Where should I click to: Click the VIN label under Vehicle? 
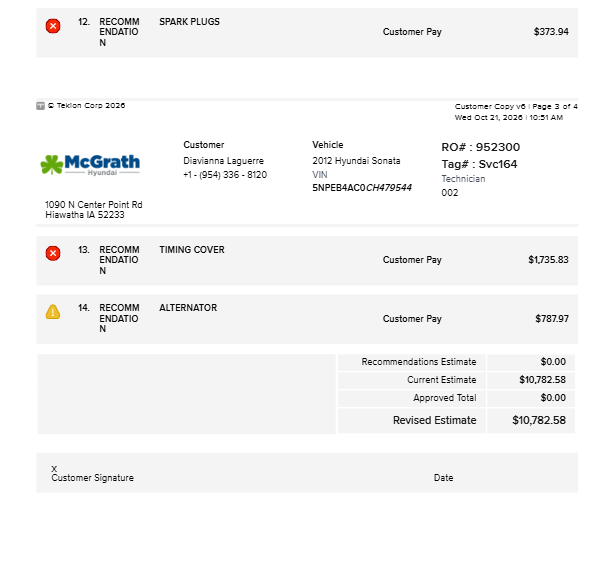pyautogui.click(x=320, y=175)
